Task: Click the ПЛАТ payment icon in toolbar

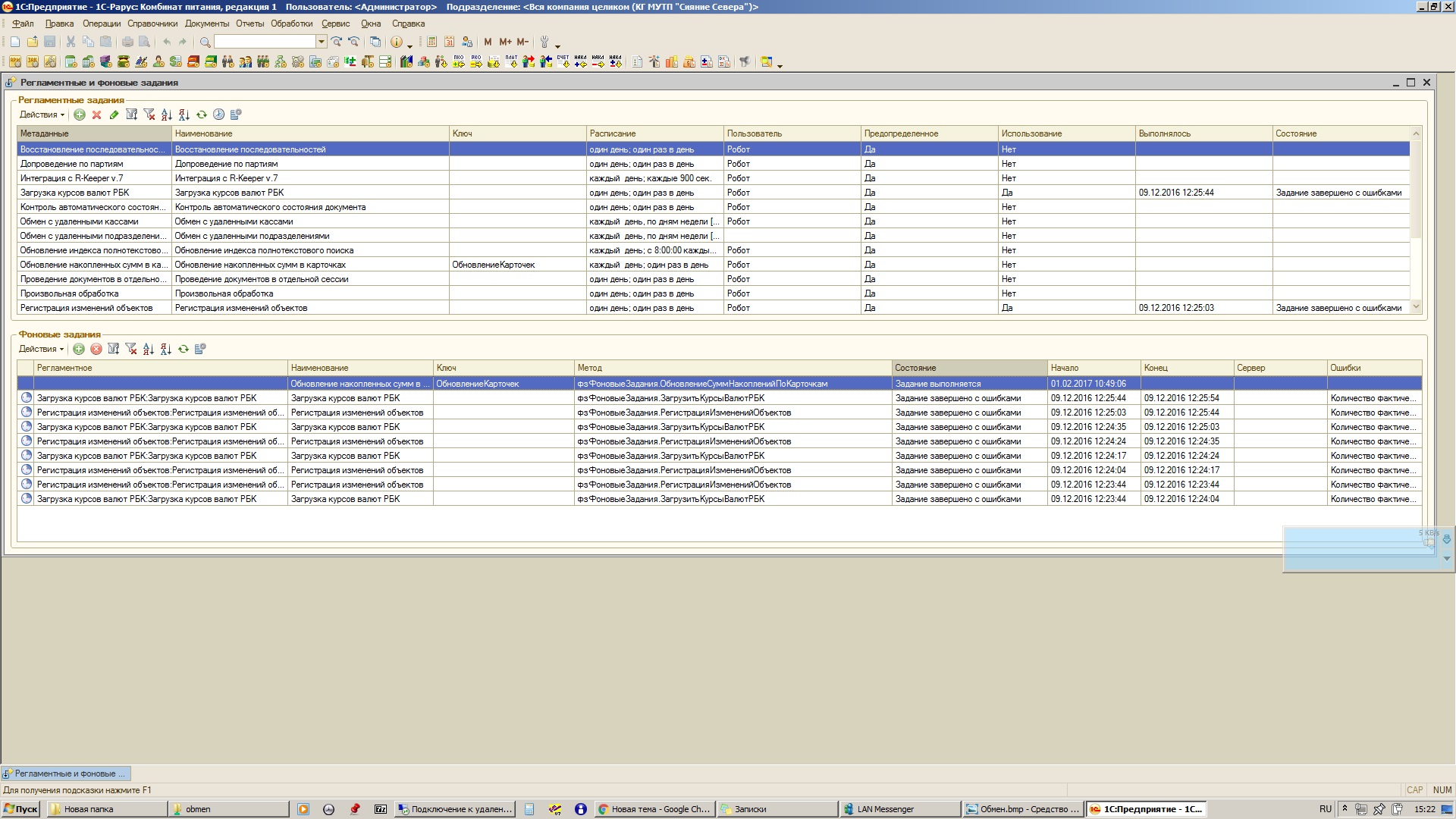Action: click(511, 61)
